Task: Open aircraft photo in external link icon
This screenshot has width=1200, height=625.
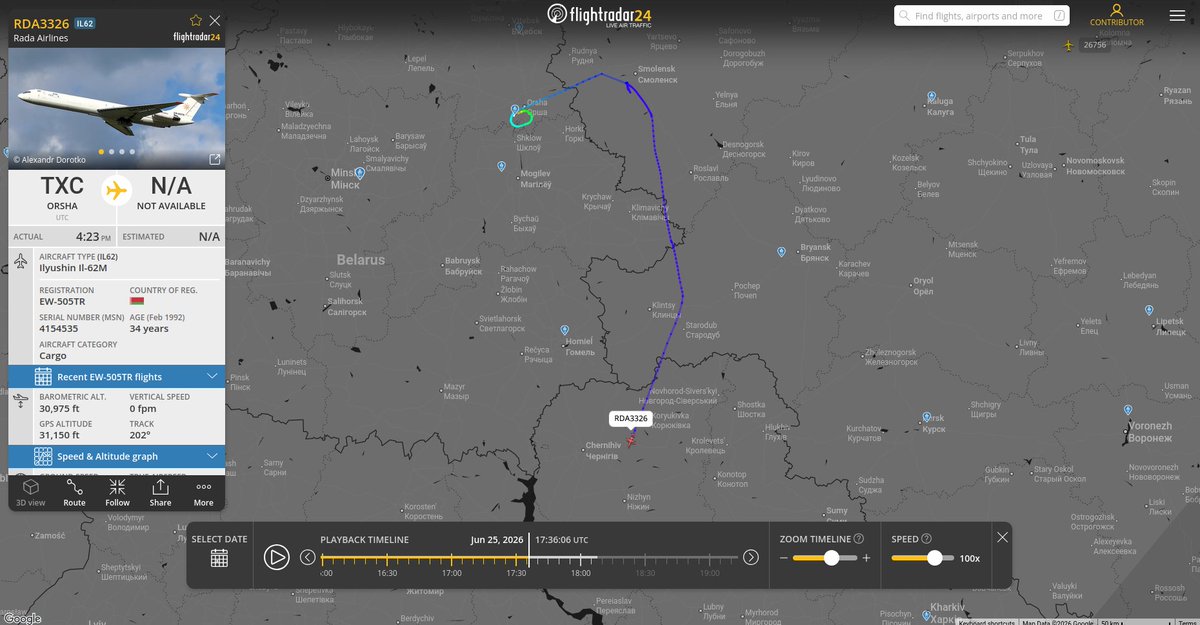Action: (x=215, y=159)
